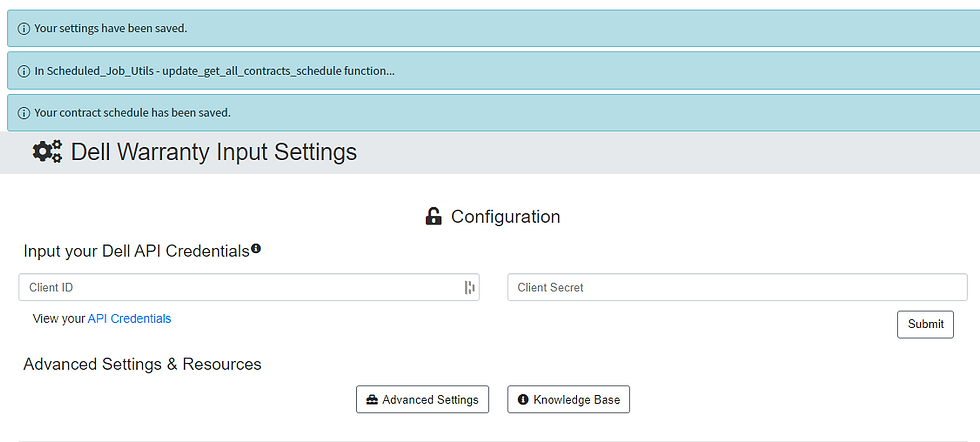Click the unlocked padlock icon beside Configuration
Viewport: 980px width, 442px height.
pos(433,216)
